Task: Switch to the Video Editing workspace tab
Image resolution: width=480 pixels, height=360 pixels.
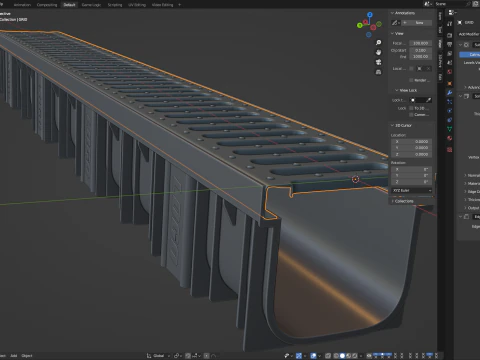Action: 162,5
